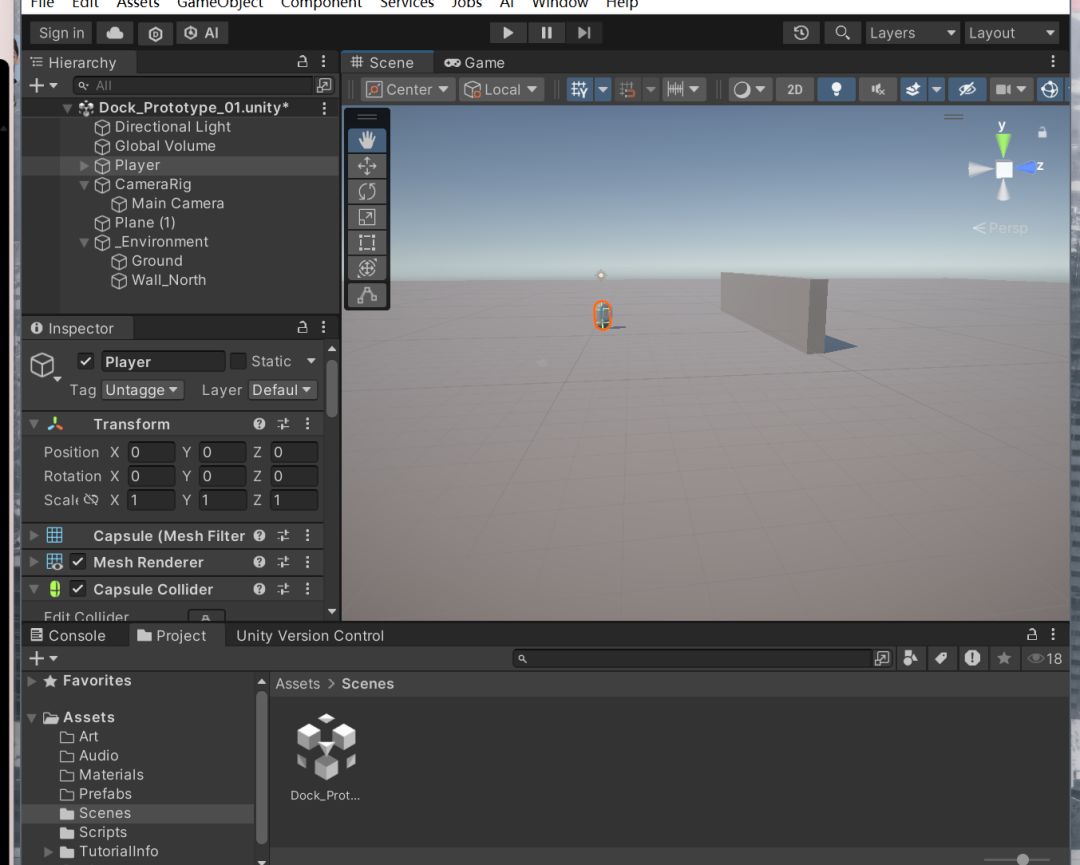The width and height of the screenshot is (1080, 865).
Task: Open the GameObject menu
Action: tap(220, 4)
